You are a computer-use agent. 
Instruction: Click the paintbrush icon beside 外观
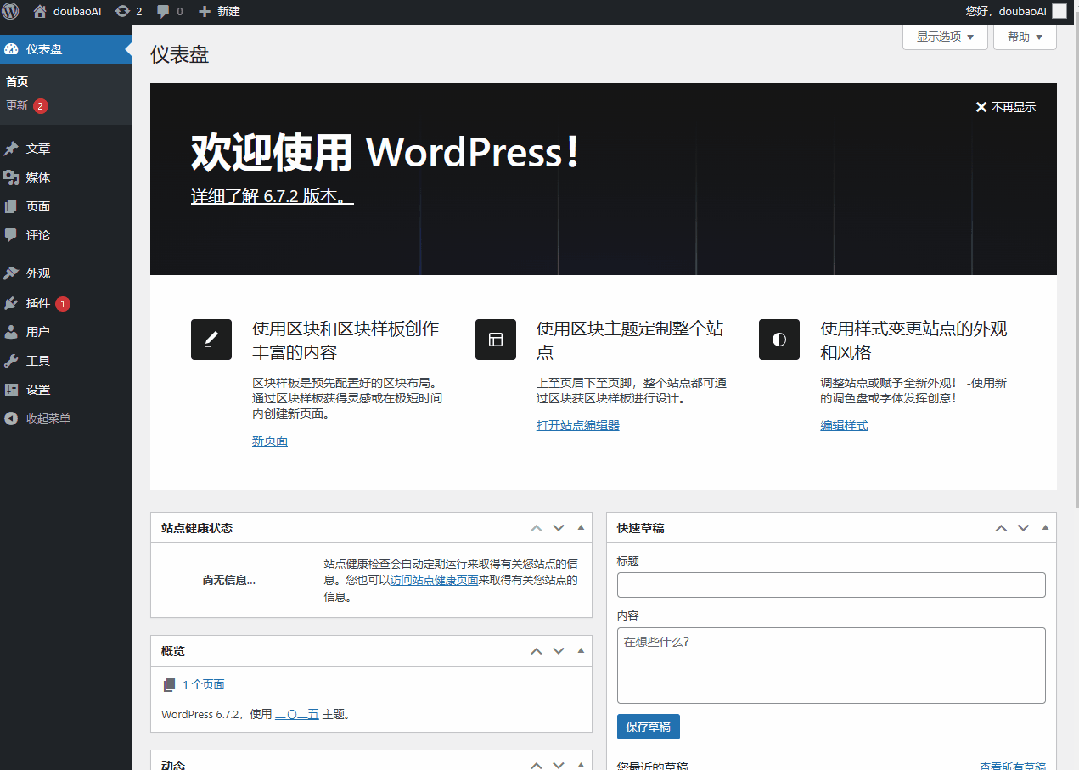(11, 273)
